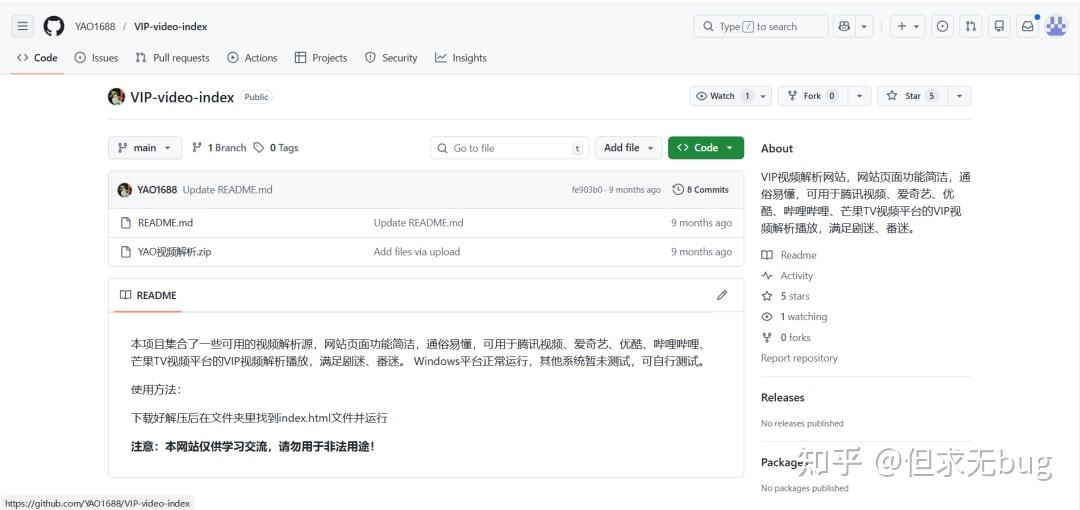Open the Activity link in About
This screenshot has width=1080, height=510.
787,276
